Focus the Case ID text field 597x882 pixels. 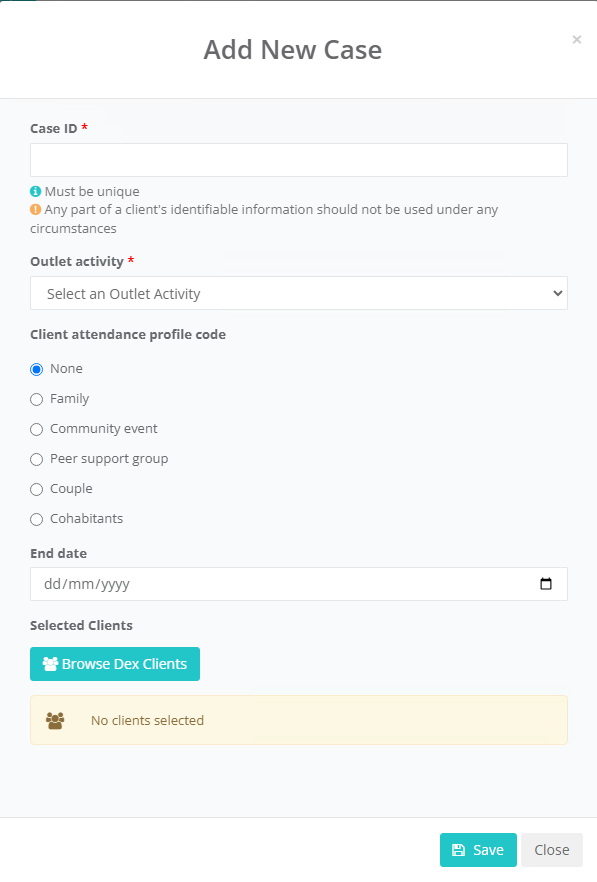pyautogui.click(x=299, y=160)
